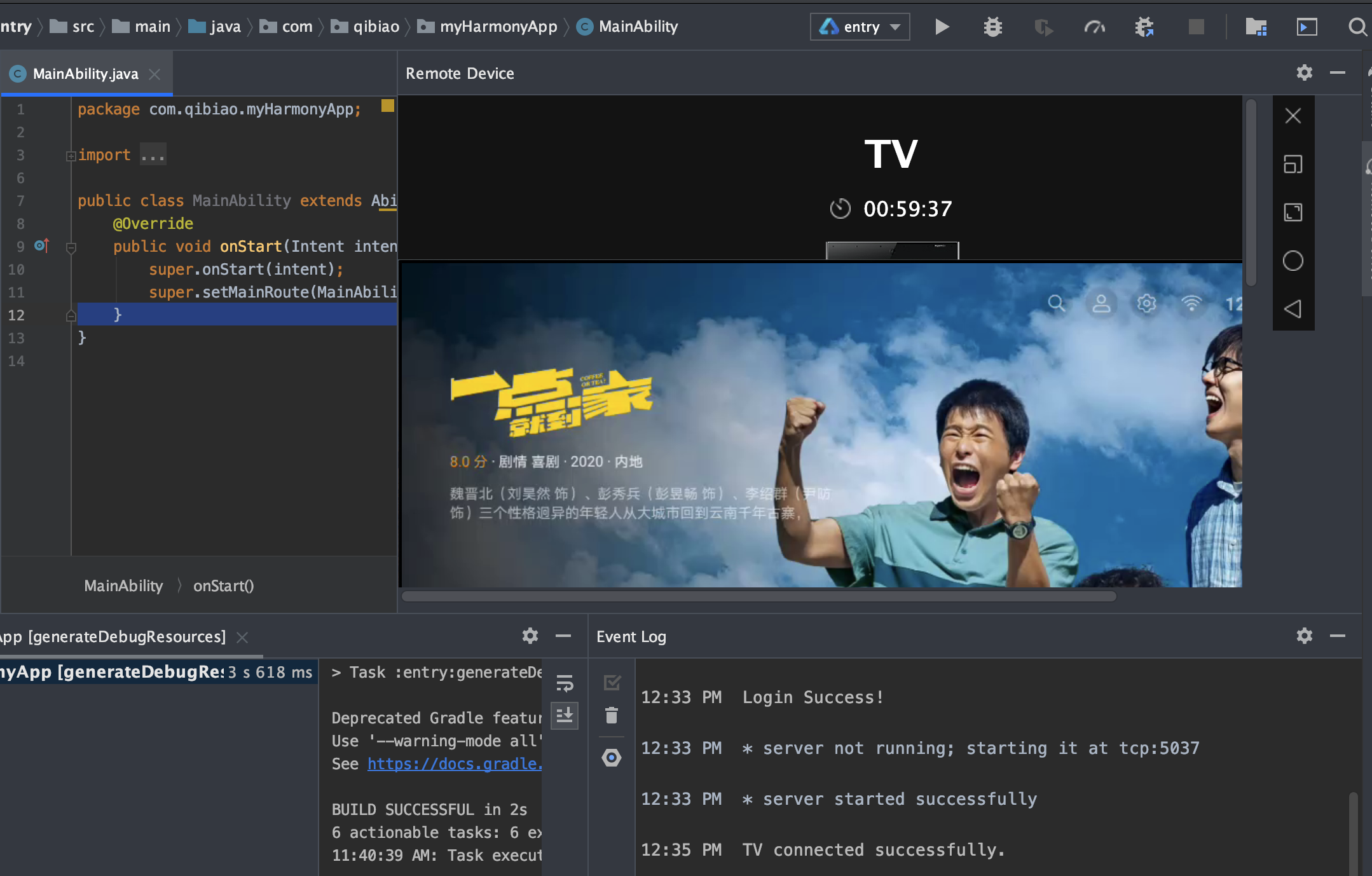Viewport: 1372px width, 876px height.
Task: Clear the Event Log with the trash icon
Action: [612, 715]
